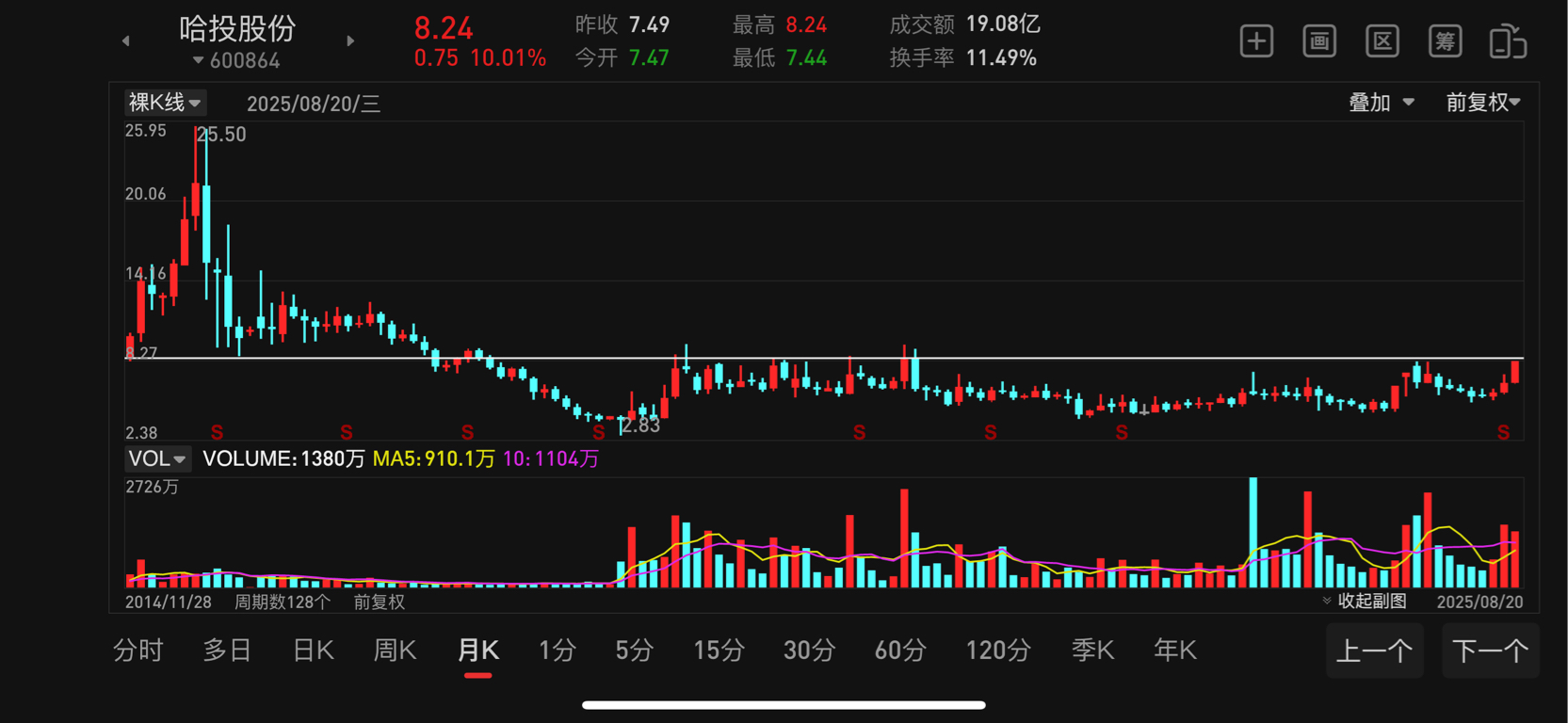This screenshot has width=1568, height=723.
Task: Click the 上一个 button
Action: pyautogui.click(x=1374, y=651)
